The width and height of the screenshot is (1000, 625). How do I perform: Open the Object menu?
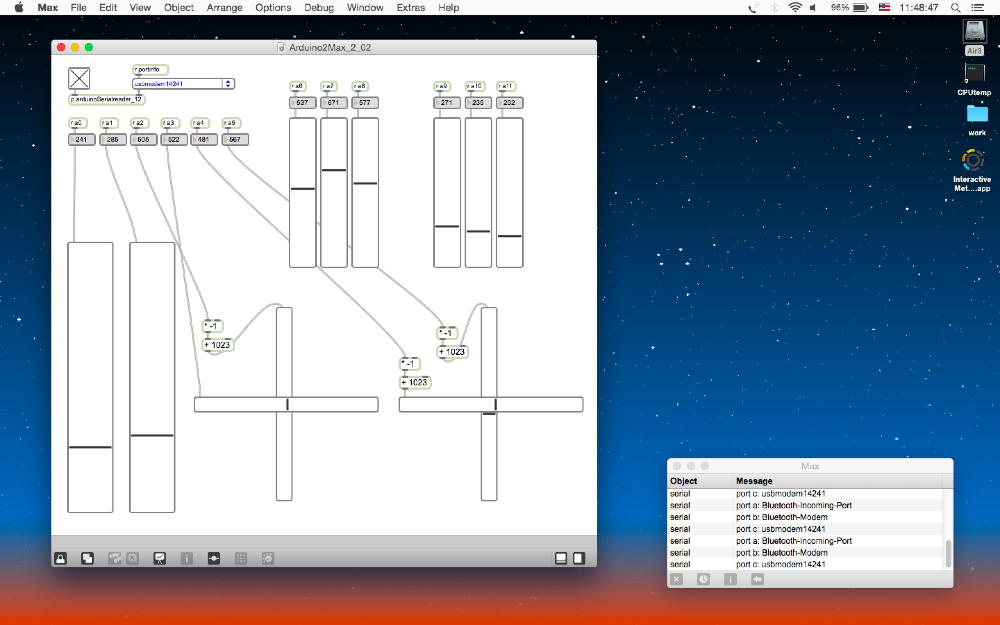[179, 7]
